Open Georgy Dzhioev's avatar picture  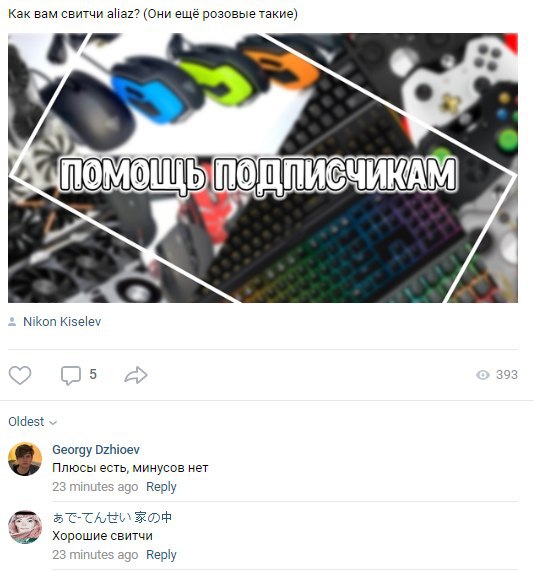pyautogui.click(x=25, y=459)
